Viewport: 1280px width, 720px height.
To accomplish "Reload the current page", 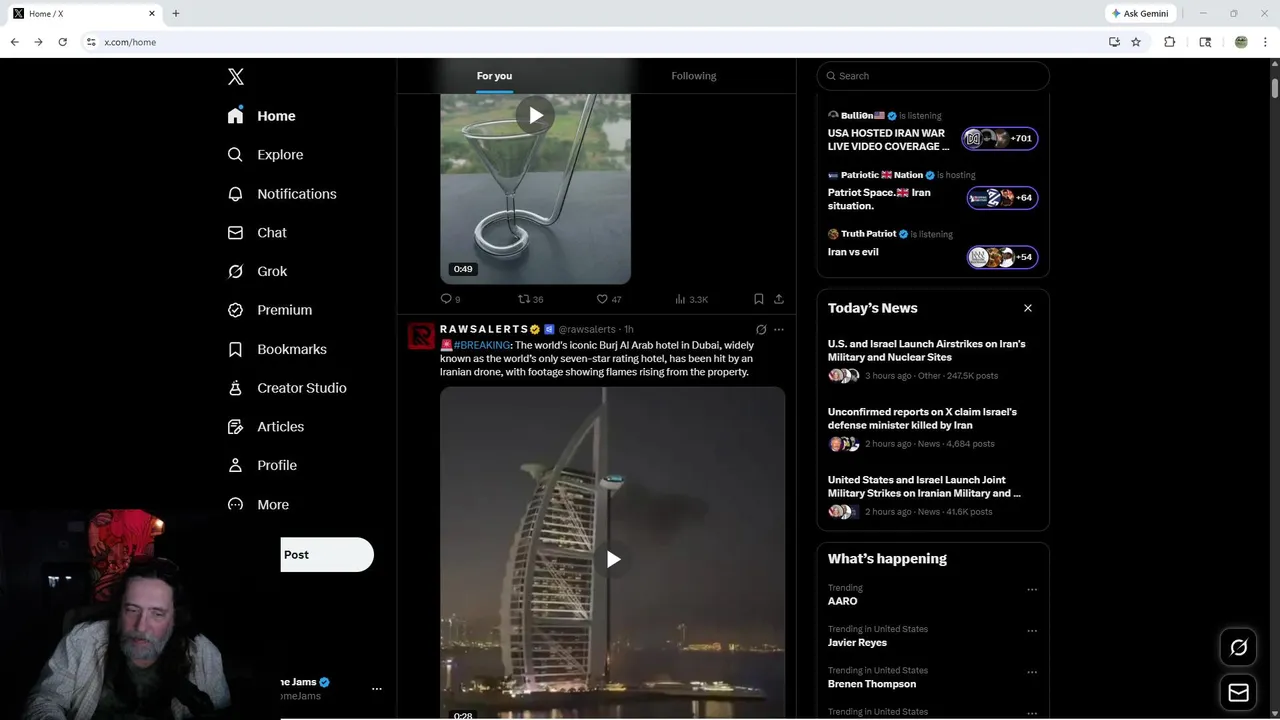I will [62, 42].
